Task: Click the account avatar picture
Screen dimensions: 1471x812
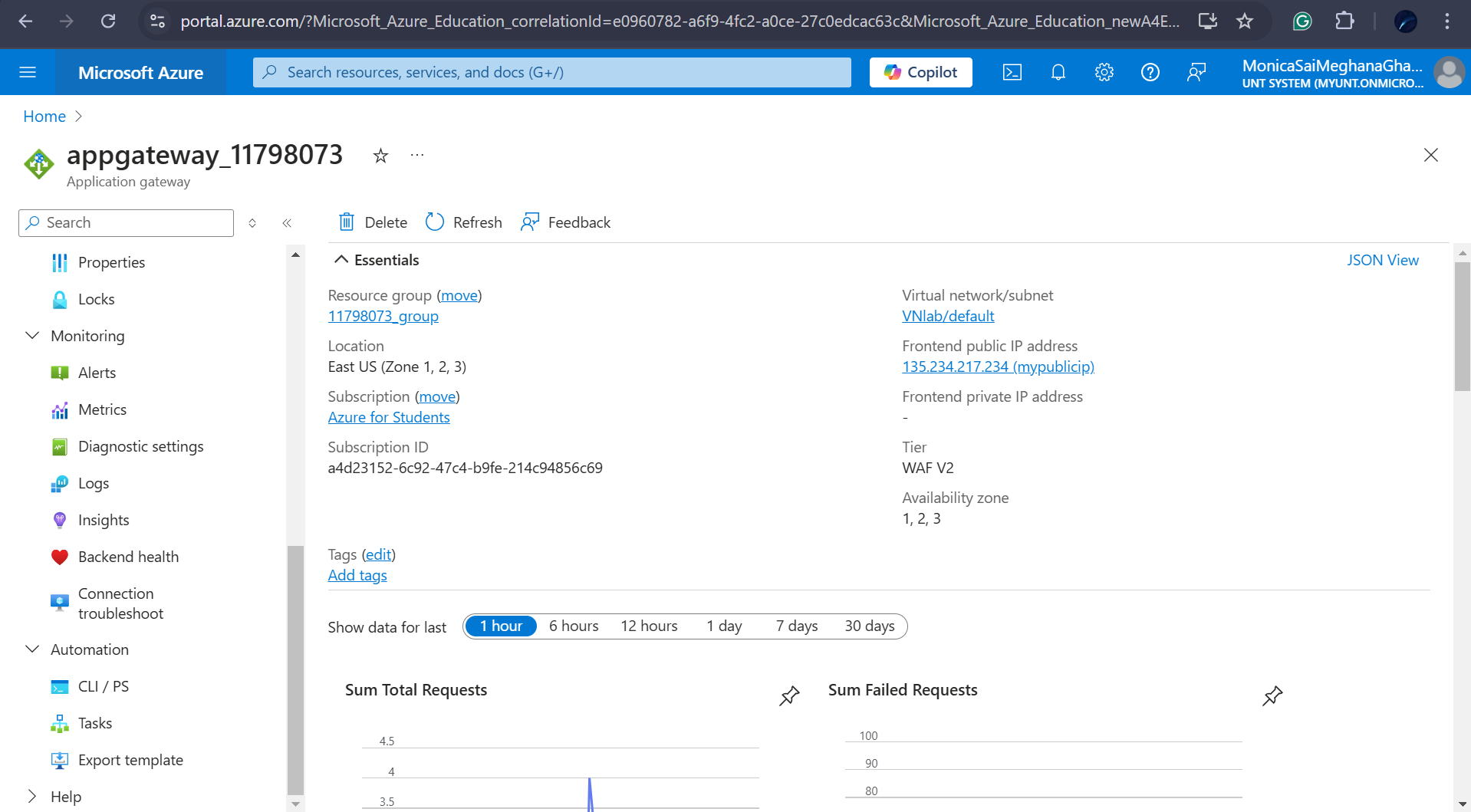Action: point(1449,72)
